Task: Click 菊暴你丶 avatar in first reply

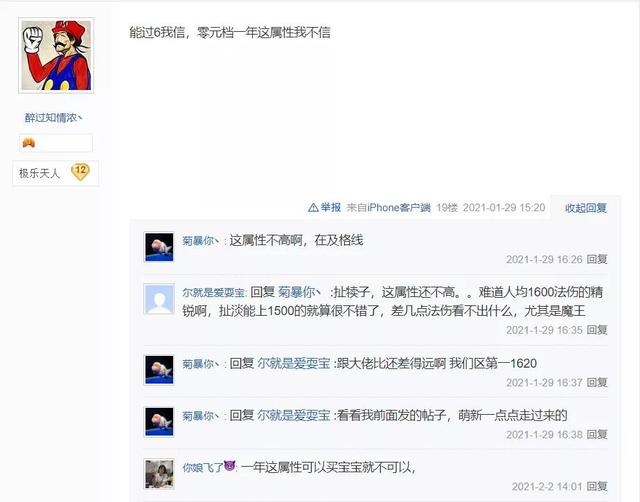Action: pos(159,247)
